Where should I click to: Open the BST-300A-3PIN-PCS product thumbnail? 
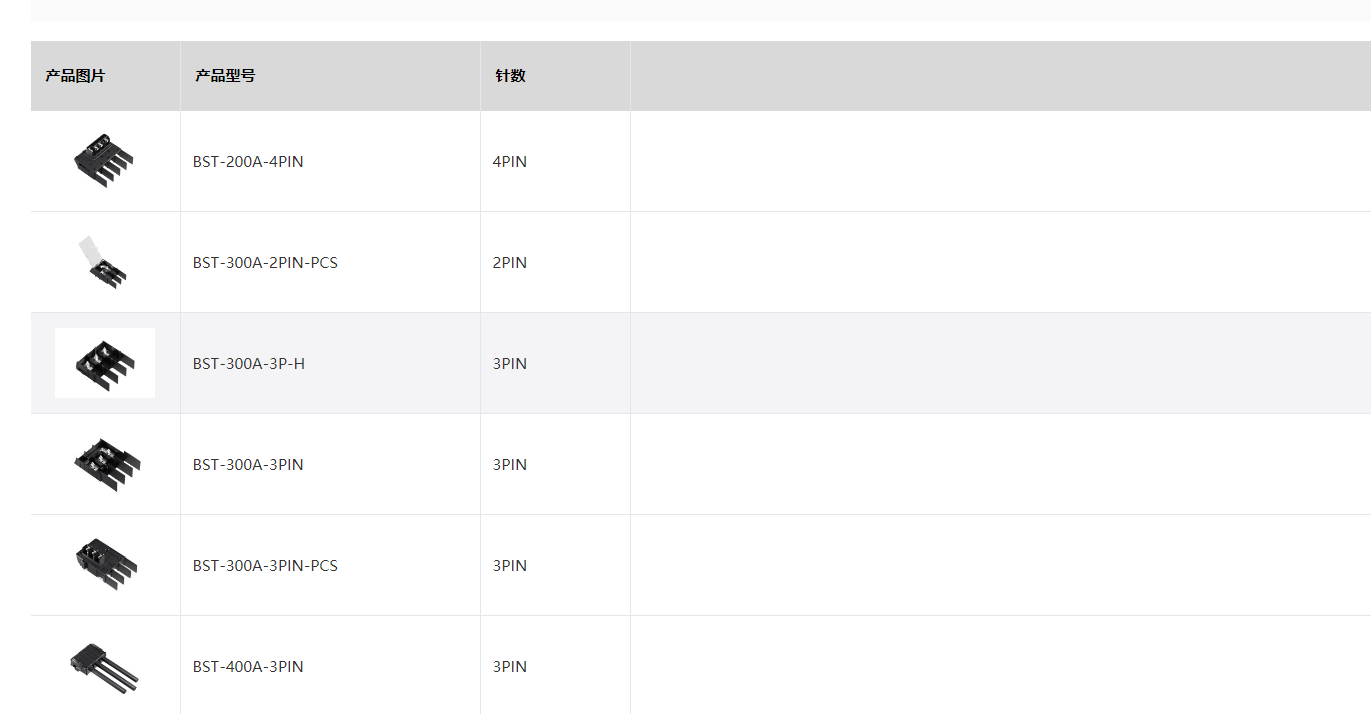click(106, 565)
